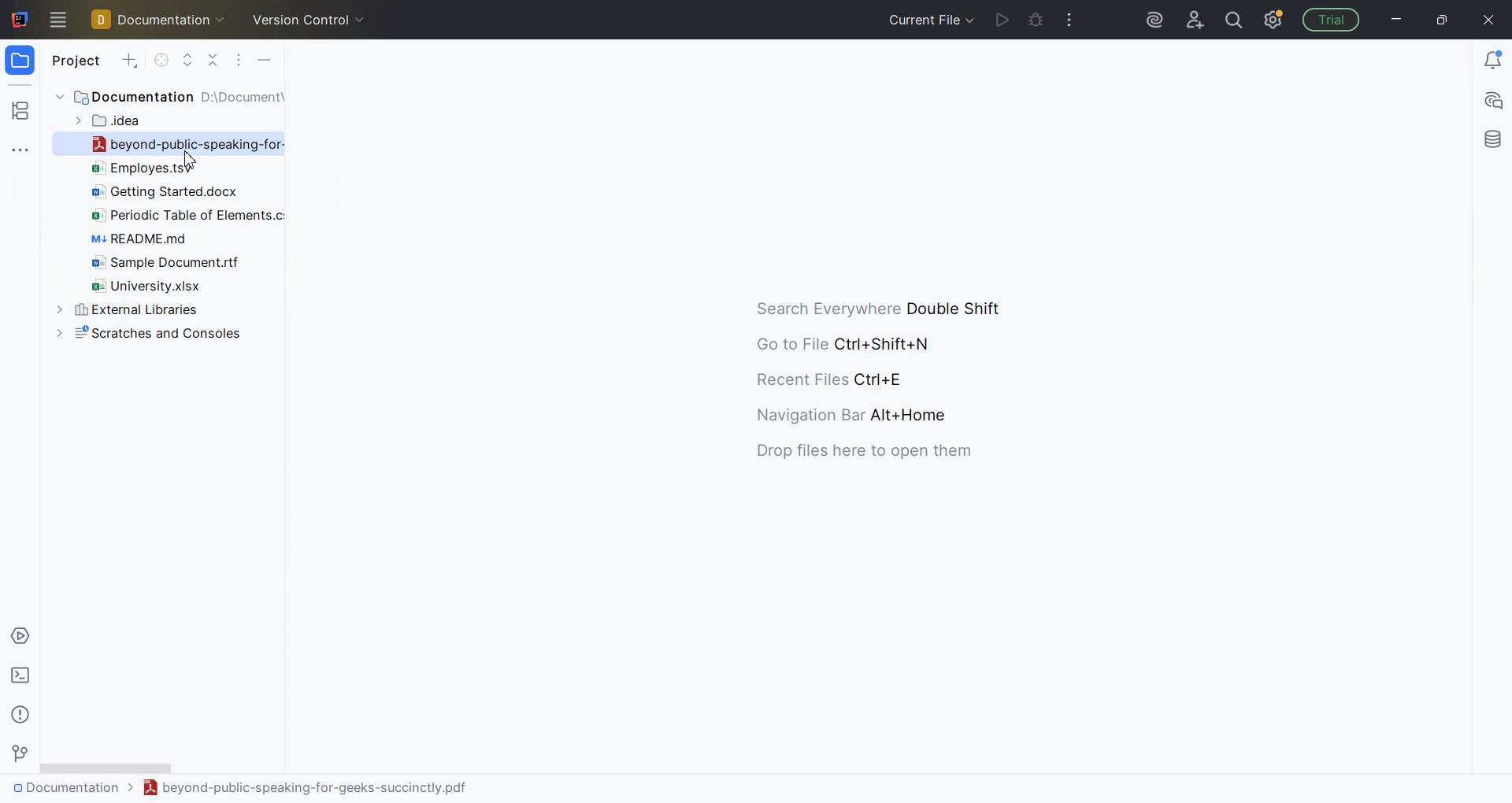Image resolution: width=1512 pixels, height=803 pixels.
Task: Open the main hamburger menu
Action: point(58,20)
